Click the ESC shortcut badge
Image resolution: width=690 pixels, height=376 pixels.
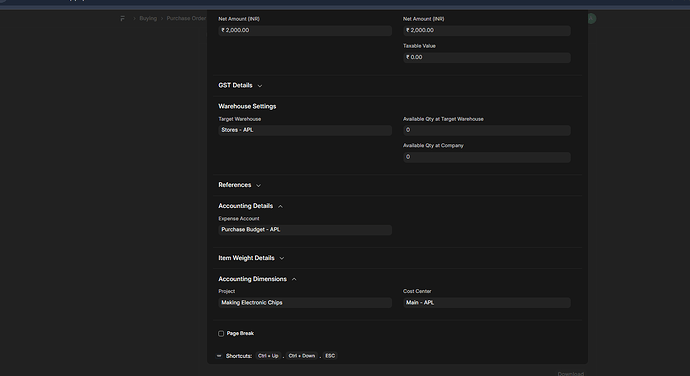(x=330, y=356)
